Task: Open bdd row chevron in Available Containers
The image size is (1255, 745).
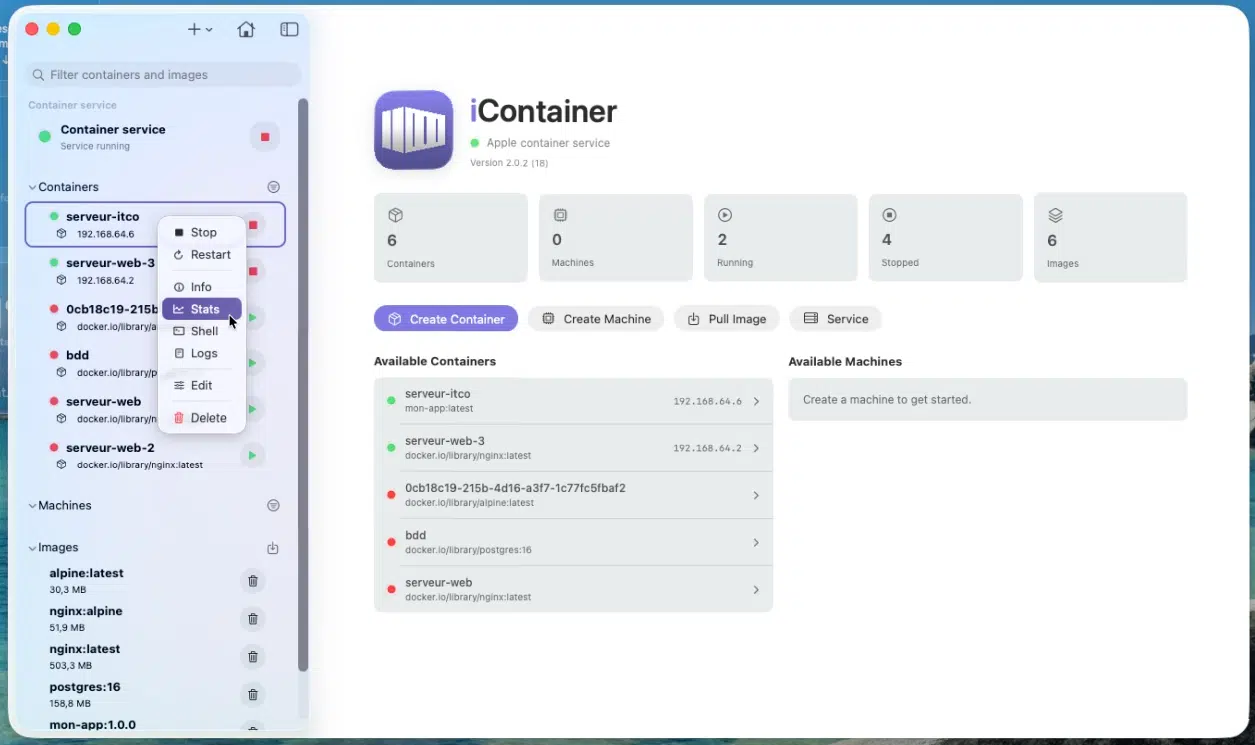Action: click(x=756, y=542)
